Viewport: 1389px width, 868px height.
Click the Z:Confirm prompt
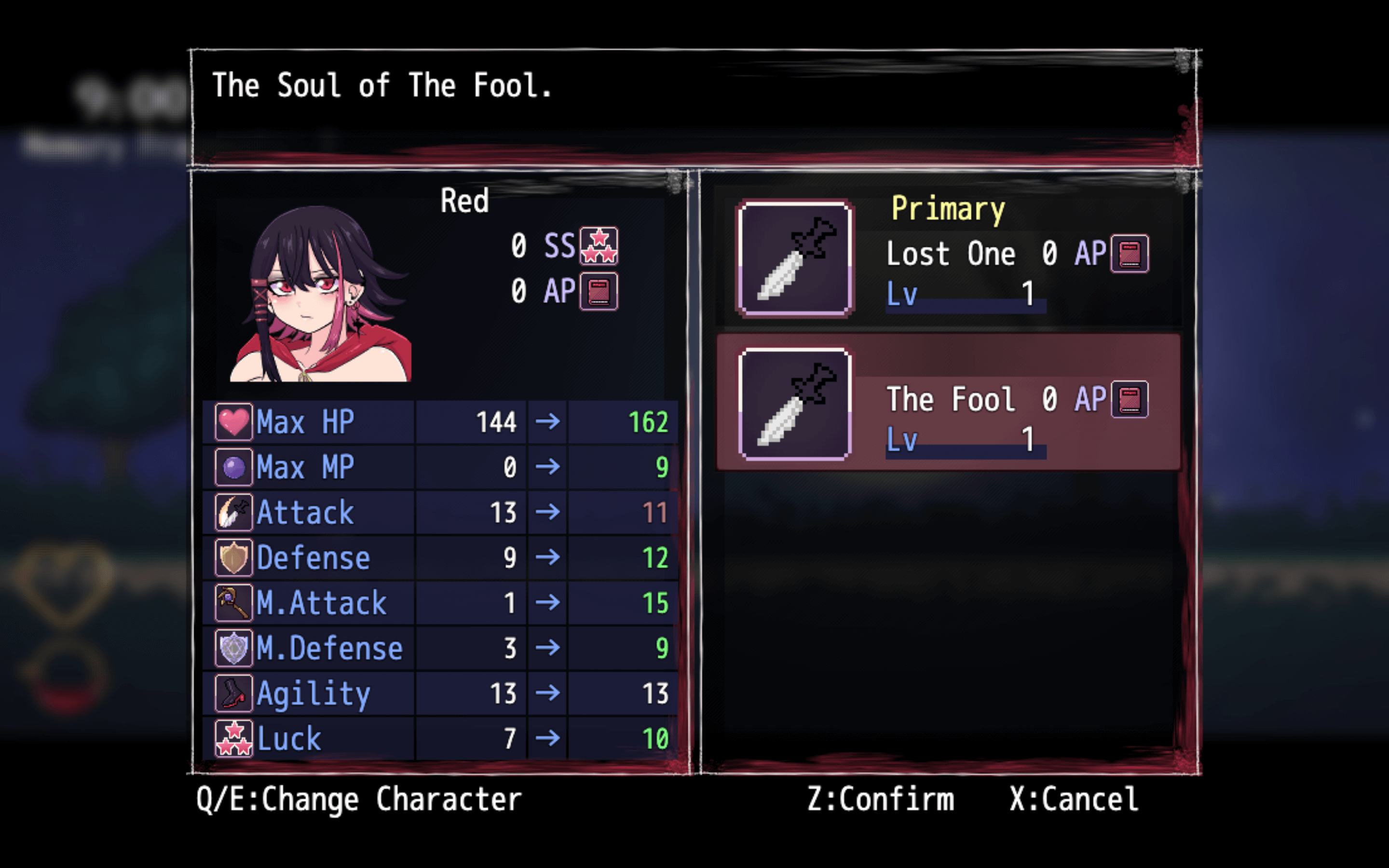coord(881,799)
